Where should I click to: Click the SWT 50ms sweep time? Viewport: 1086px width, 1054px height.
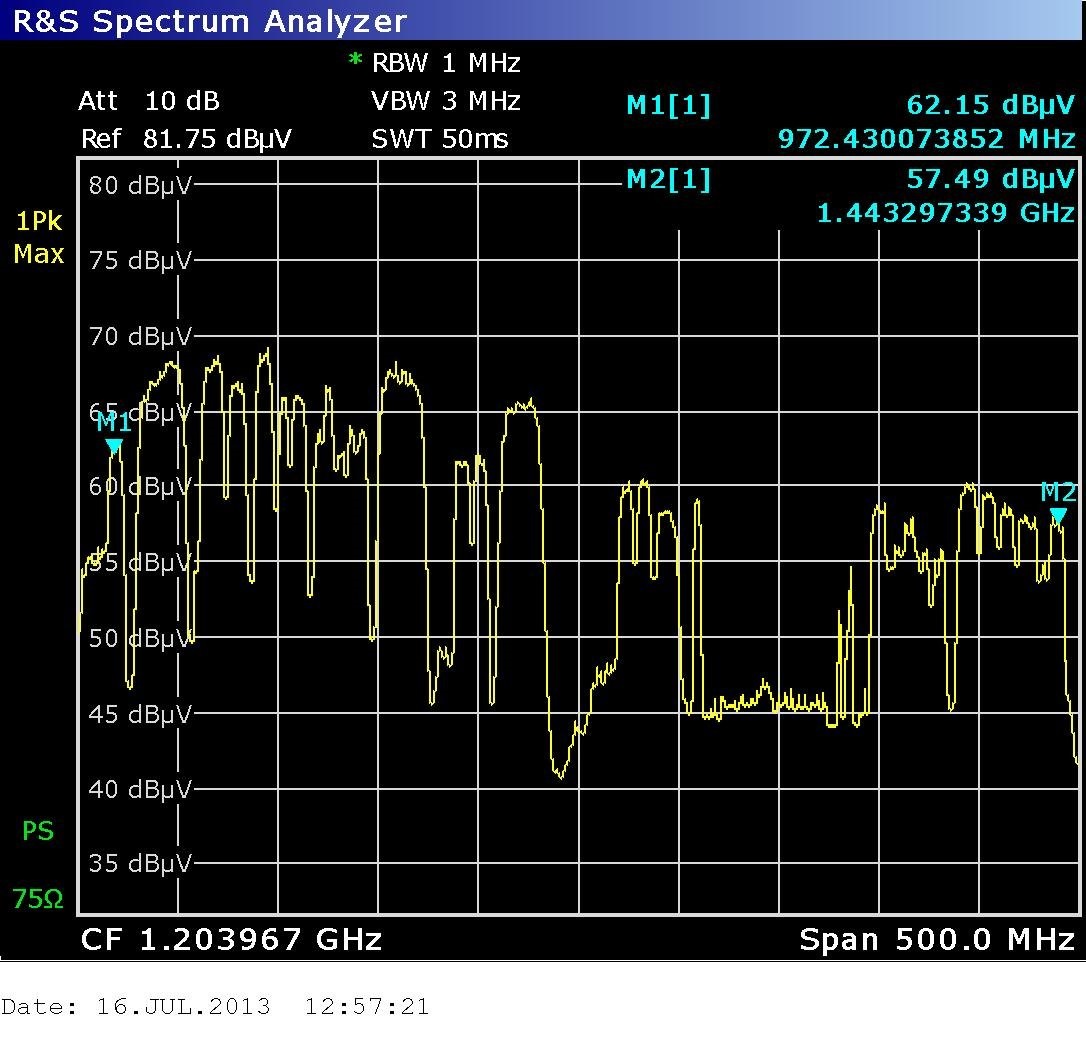pyautogui.click(x=440, y=139)
